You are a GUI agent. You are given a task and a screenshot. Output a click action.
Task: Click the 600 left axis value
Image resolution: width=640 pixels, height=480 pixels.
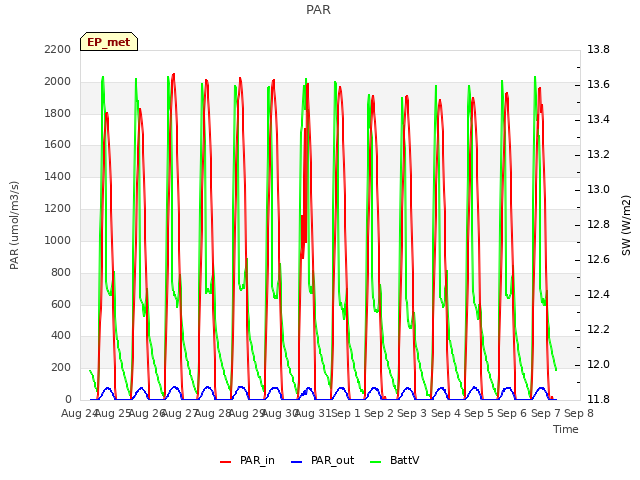pos(61,304)
